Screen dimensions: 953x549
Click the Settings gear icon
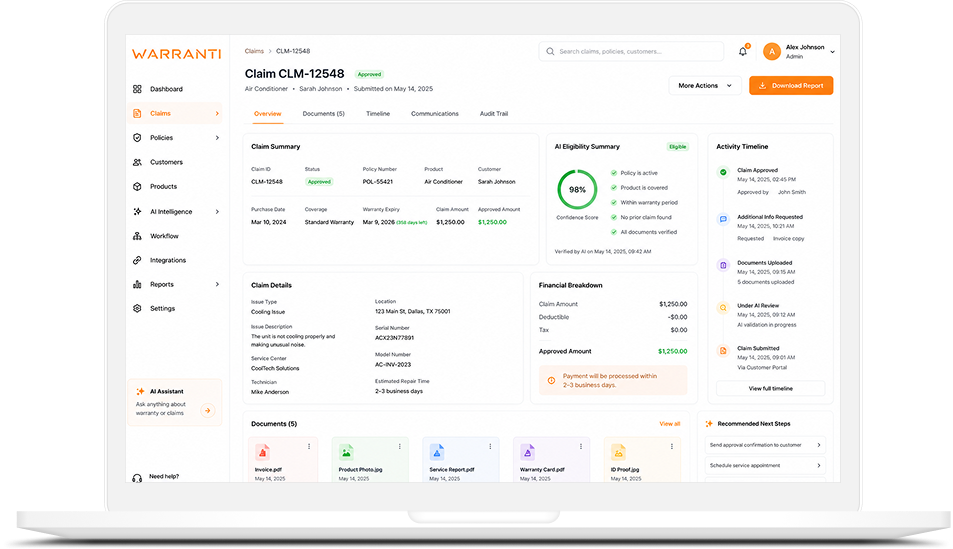point(137,308)
